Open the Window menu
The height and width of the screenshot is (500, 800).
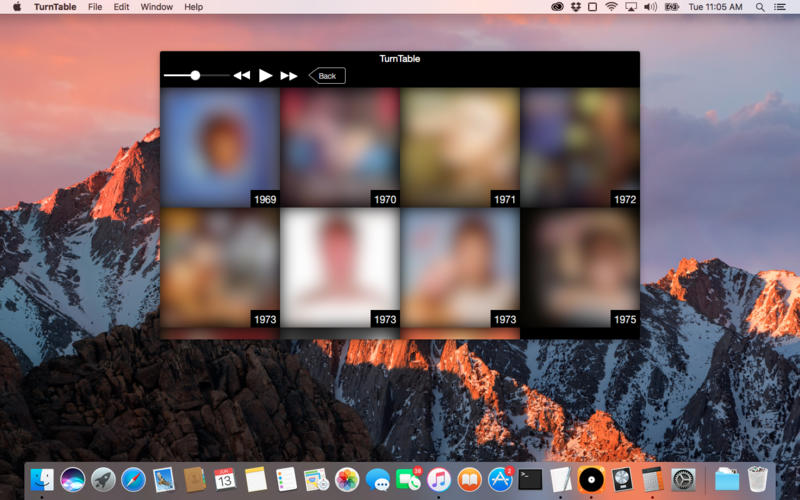click(x=156, y=7)
